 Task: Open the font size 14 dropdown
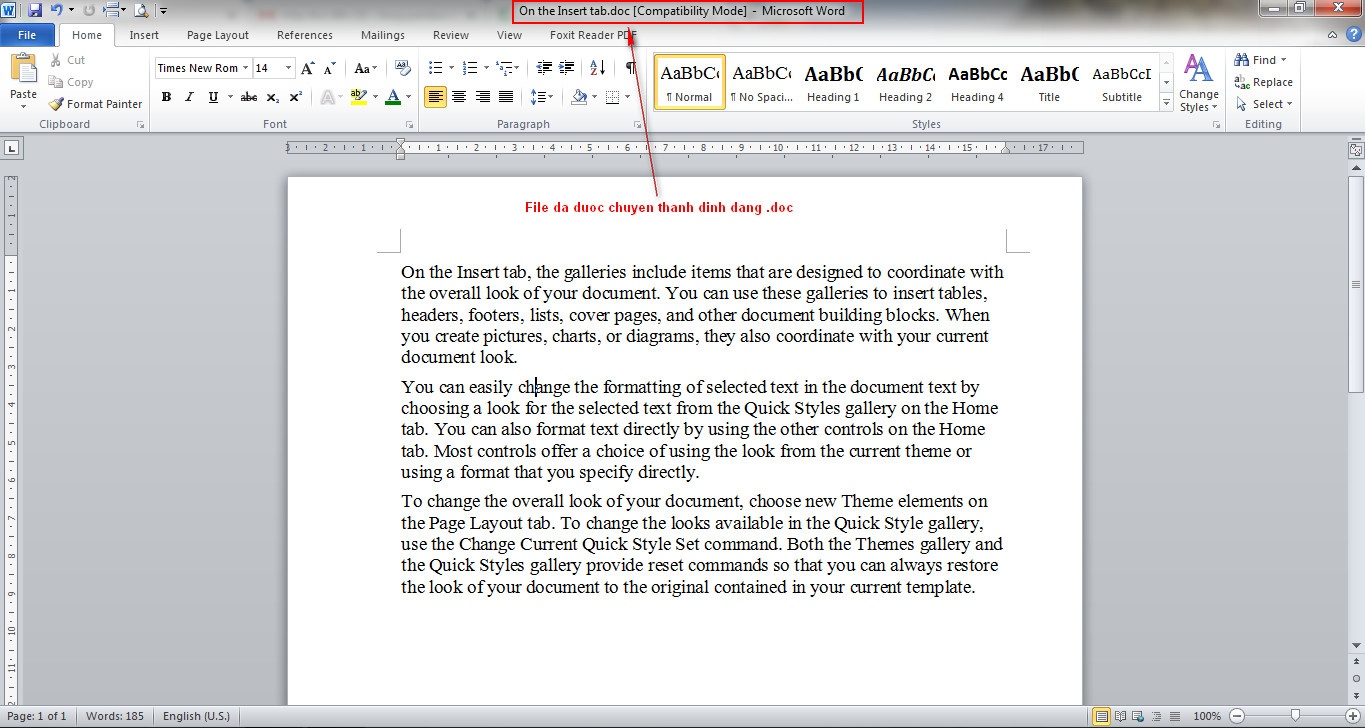point(289,68)
